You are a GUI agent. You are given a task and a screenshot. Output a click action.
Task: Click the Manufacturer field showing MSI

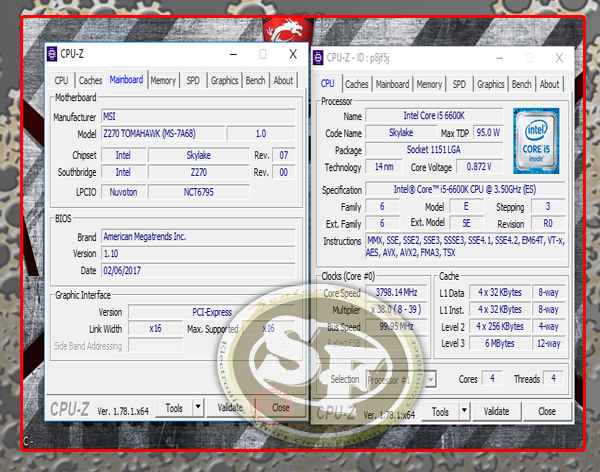click(x=198, y=116)
